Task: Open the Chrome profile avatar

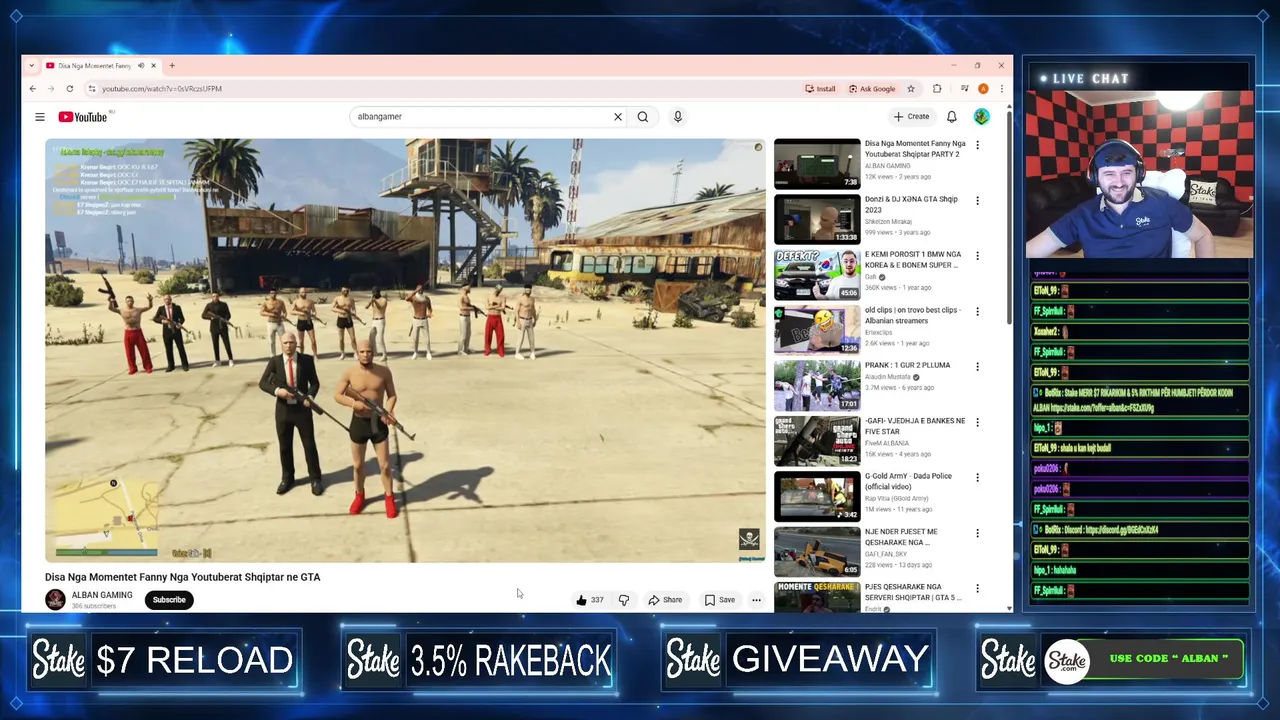Action: (x=983, y=89)
